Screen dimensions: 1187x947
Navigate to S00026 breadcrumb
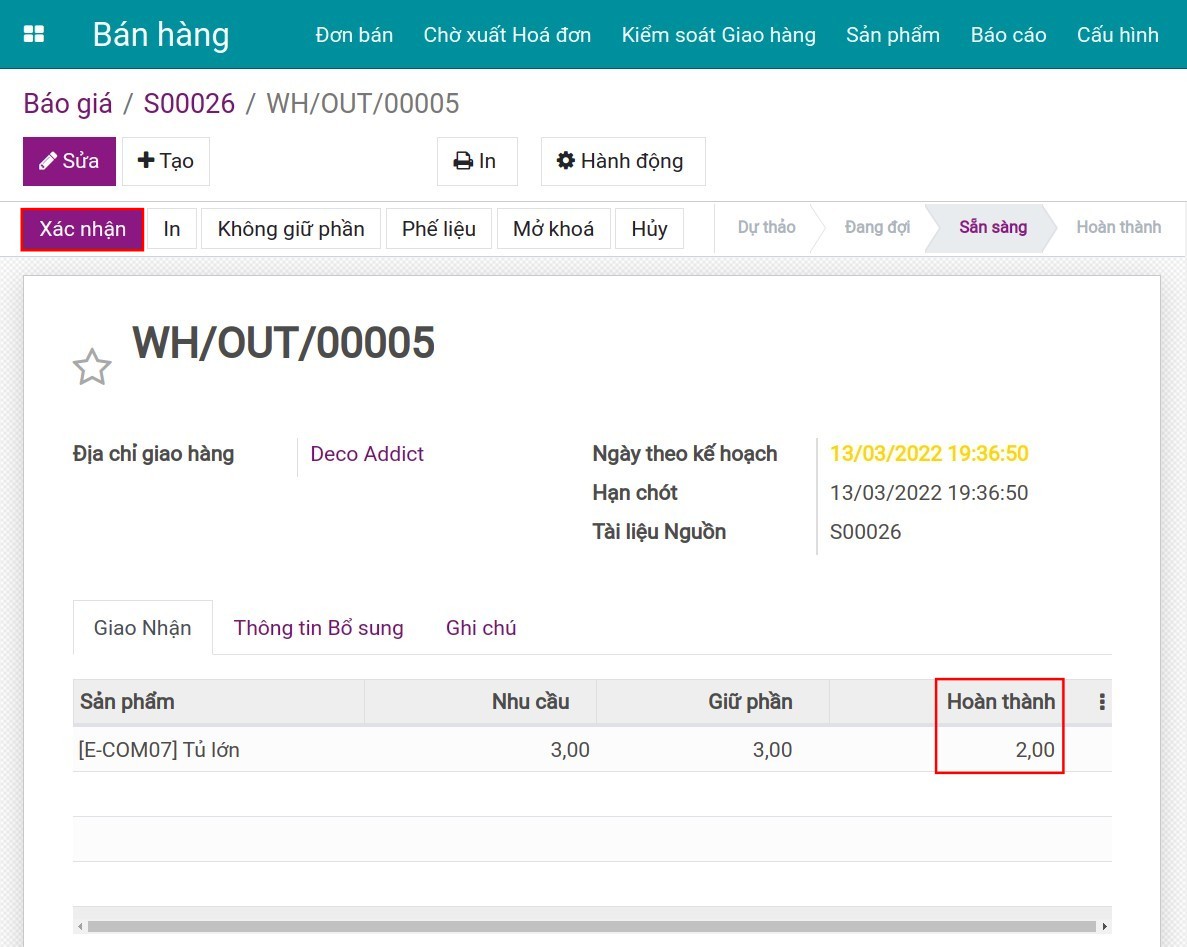pos(189,104)
